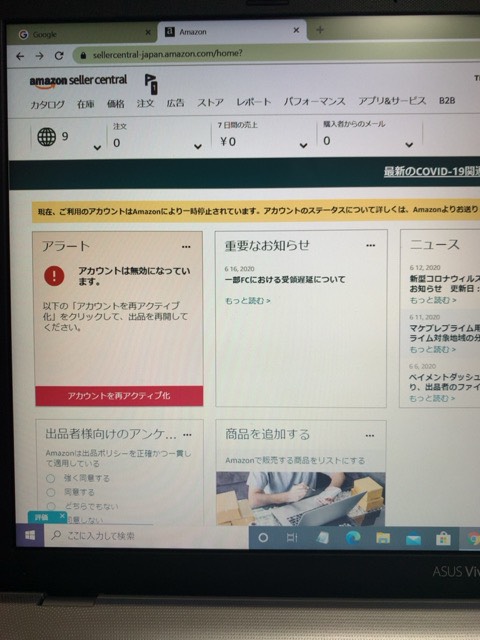This screenshot has width=480, height=640.
Task: Open the パフォーマンス menu
Action: 314,101
